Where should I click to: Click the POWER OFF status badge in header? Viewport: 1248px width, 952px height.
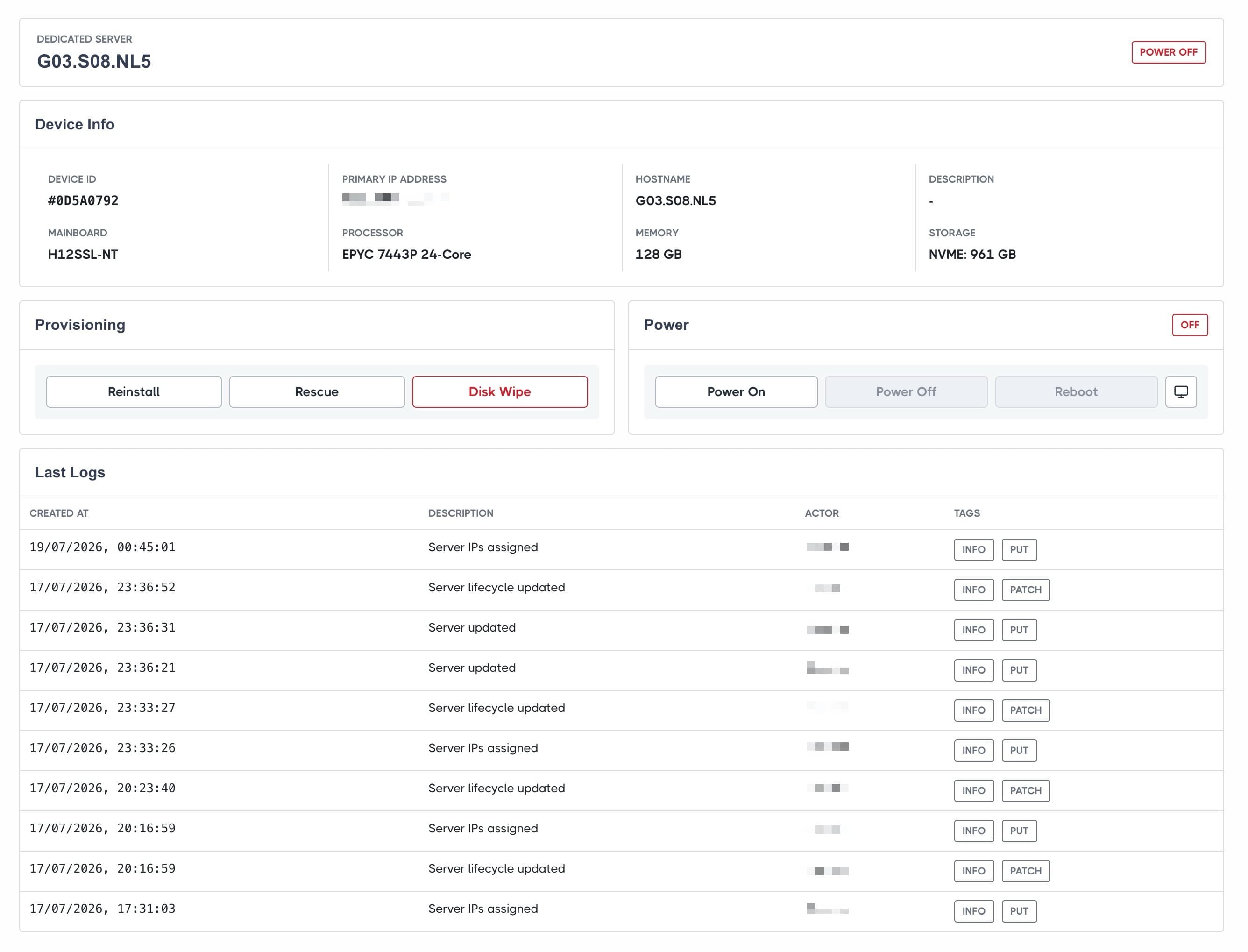coord(1168,52)
